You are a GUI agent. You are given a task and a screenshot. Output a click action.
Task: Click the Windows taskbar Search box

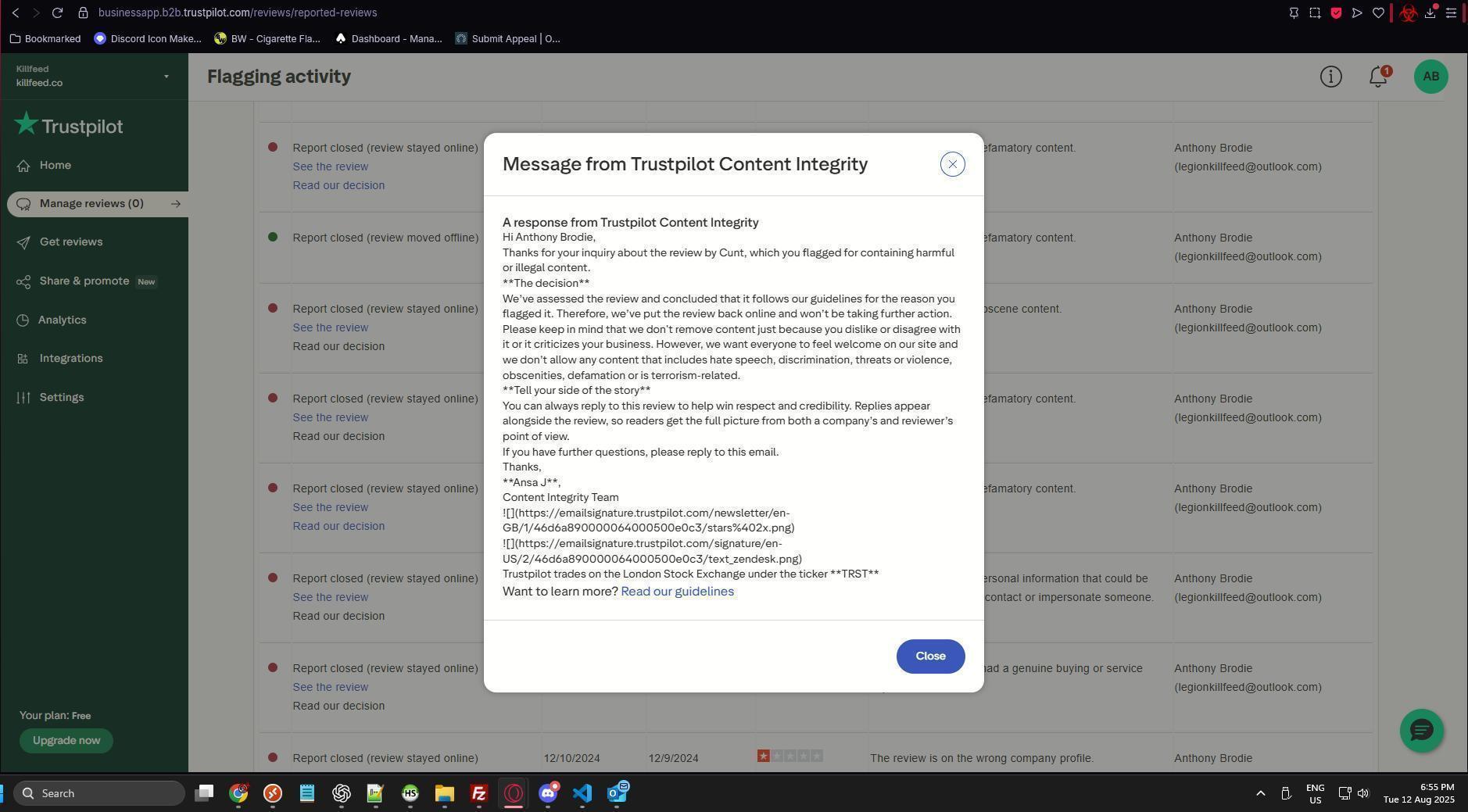pyautogui.click(x=99, y=793)
